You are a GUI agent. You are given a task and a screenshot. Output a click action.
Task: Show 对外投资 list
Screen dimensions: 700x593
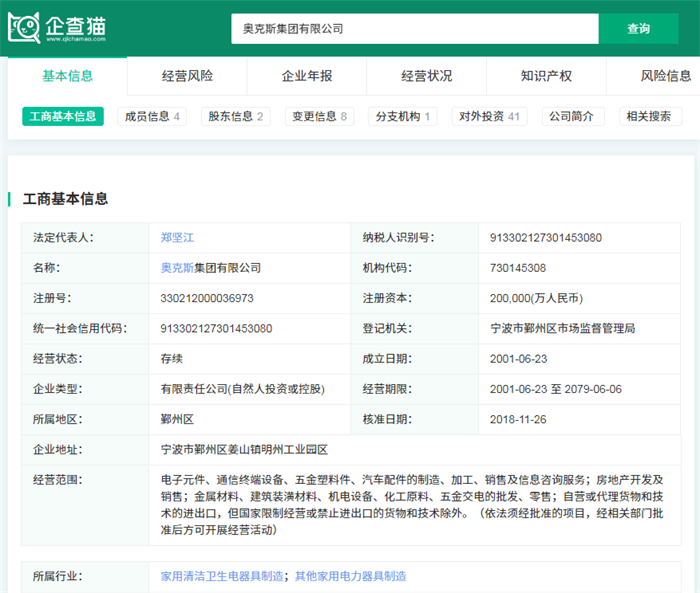(489, 116)
